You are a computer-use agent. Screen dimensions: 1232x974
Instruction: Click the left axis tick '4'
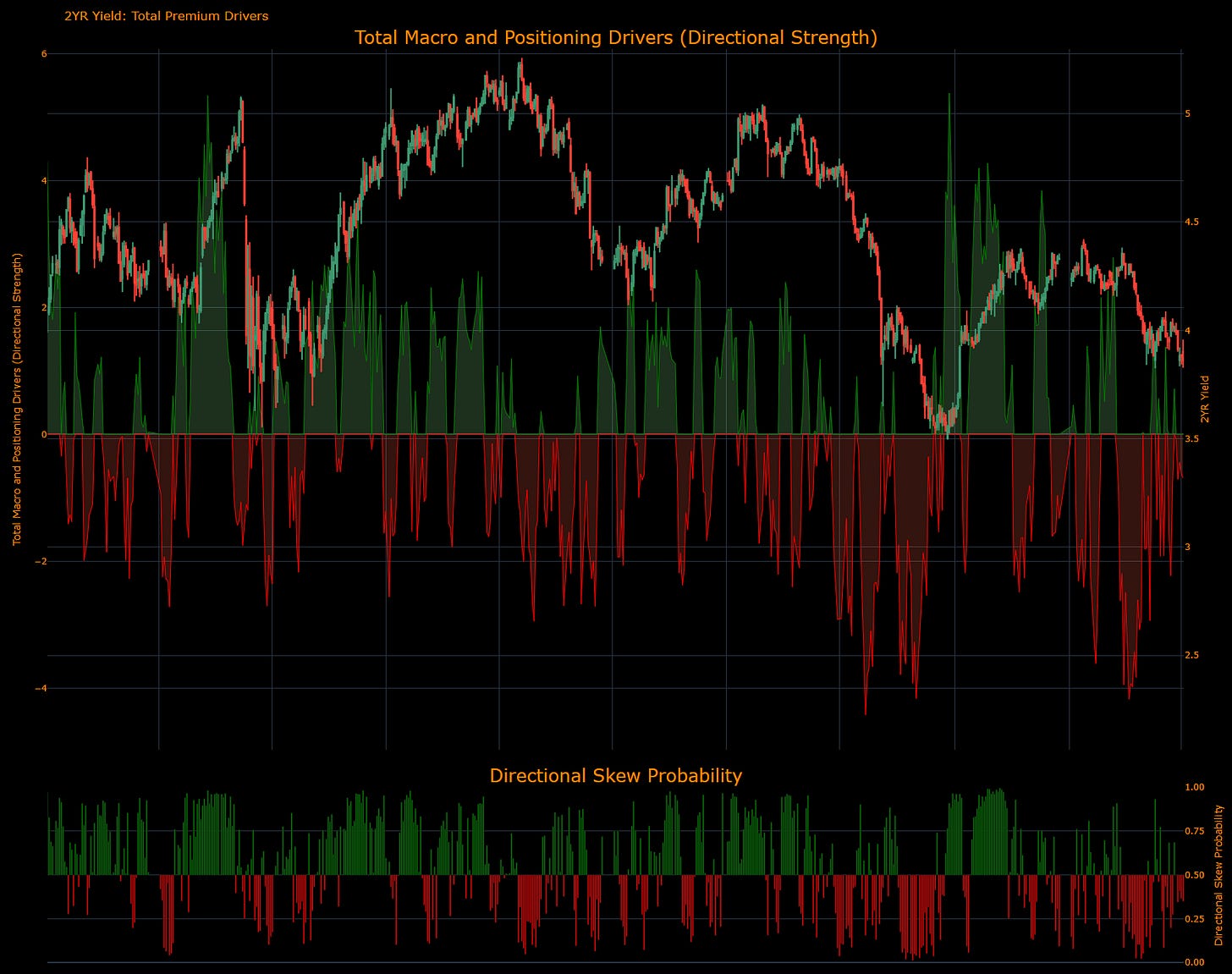(x=44, y=181)
